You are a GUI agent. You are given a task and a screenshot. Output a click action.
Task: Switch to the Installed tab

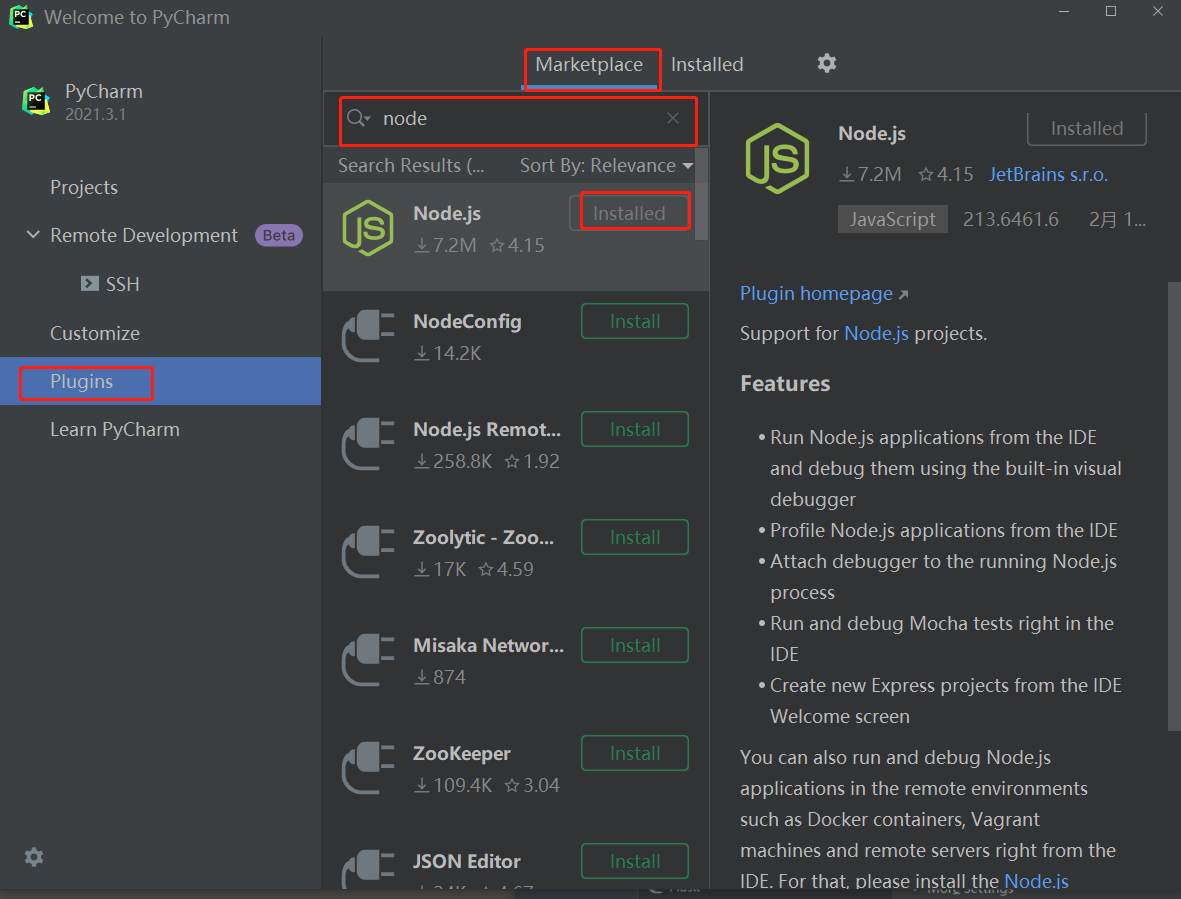(x=706, y=65)
